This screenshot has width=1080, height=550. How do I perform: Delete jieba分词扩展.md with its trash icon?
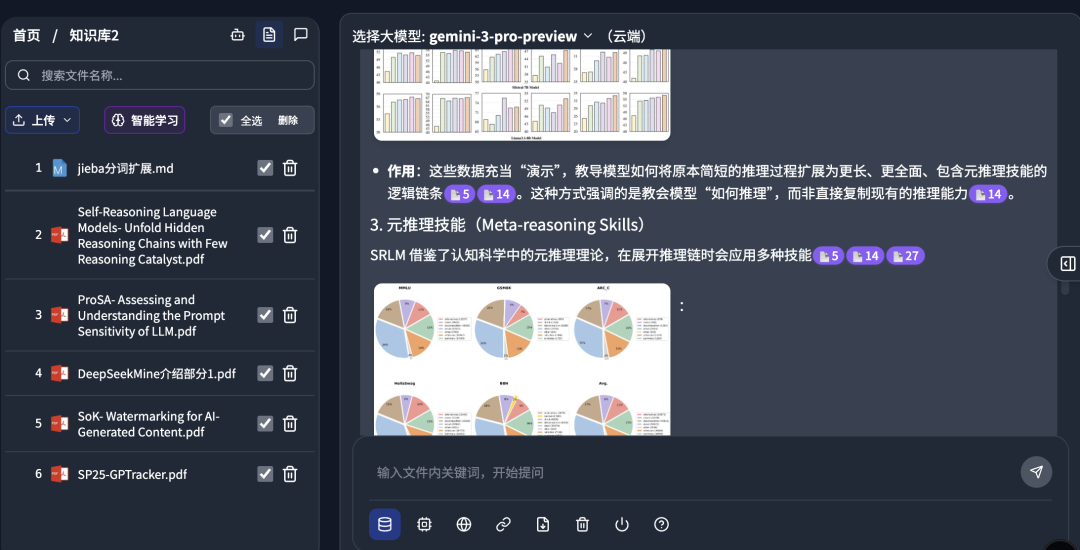pos(290,168)
